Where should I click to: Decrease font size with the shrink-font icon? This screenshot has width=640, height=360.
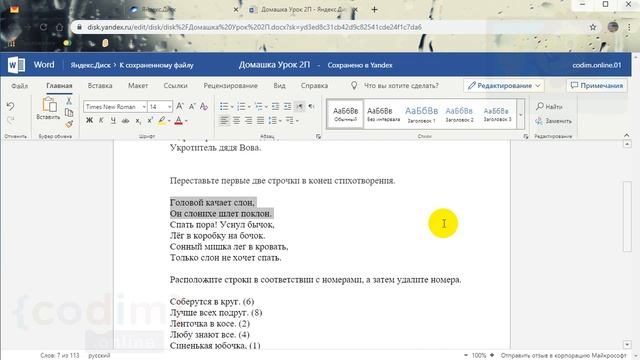pyautogui.click(x=192, y=107)
